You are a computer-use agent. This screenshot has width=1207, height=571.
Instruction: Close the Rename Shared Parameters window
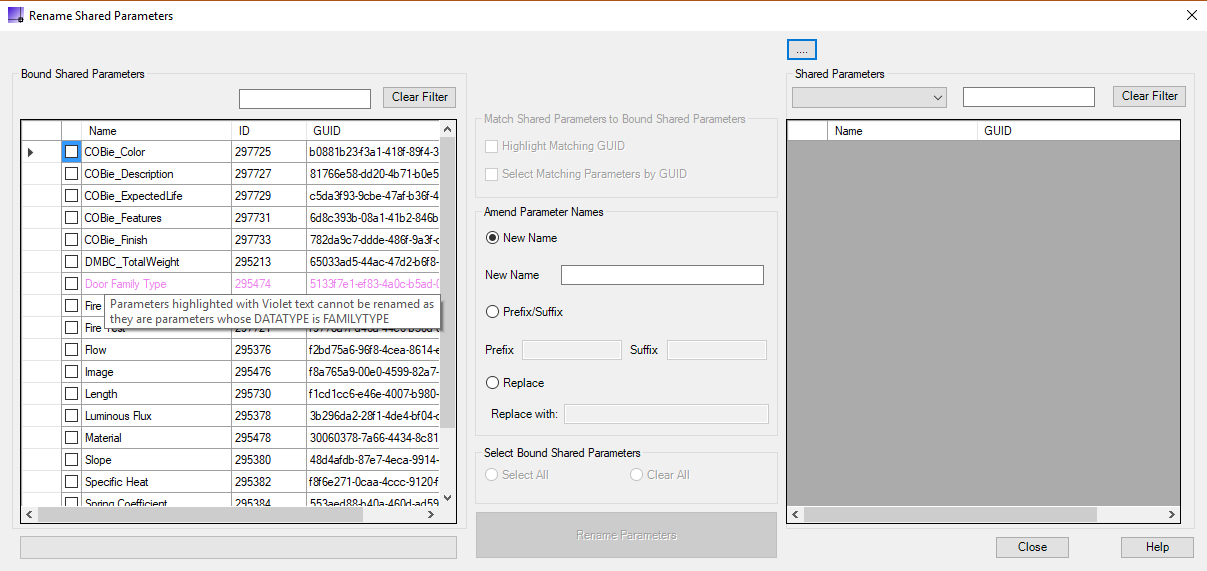(x=1191, y=15)
